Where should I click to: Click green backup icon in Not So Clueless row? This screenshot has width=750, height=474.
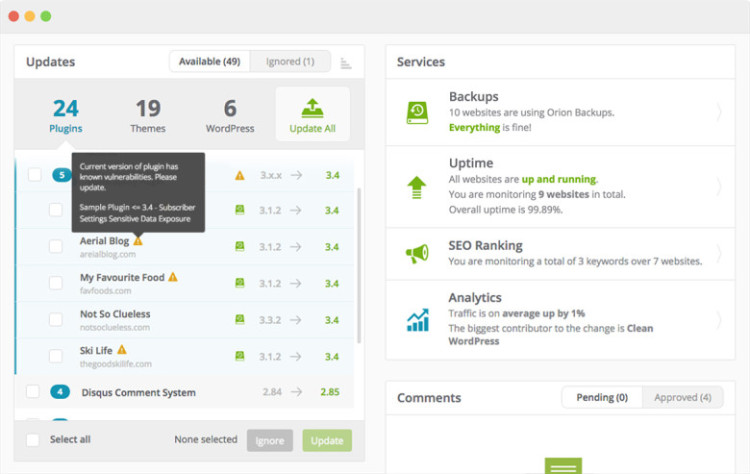pyautogui.click(x=239, y=319)
